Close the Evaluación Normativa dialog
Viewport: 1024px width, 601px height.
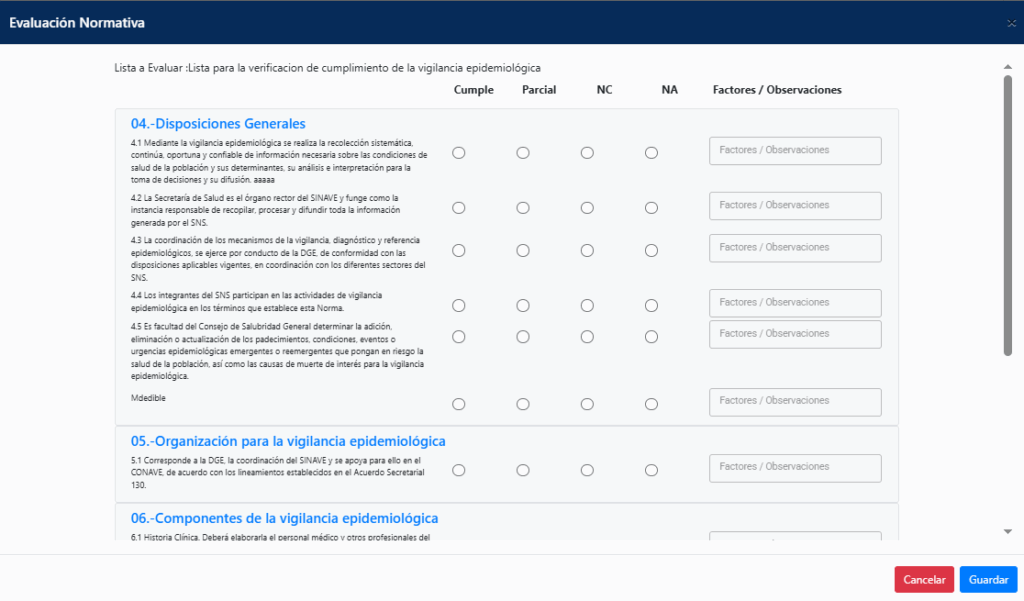1011,24
